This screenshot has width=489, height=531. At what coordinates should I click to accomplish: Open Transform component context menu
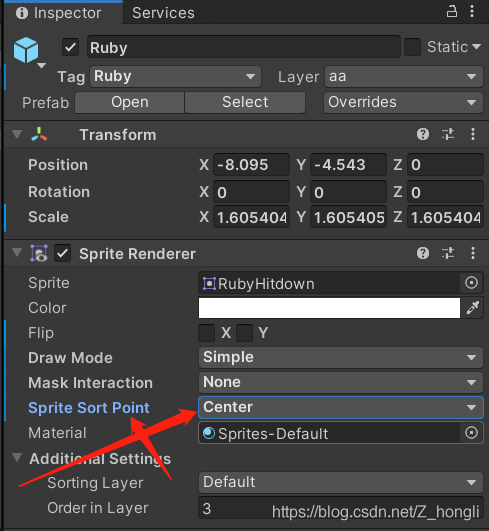click(x=473, y=134)
